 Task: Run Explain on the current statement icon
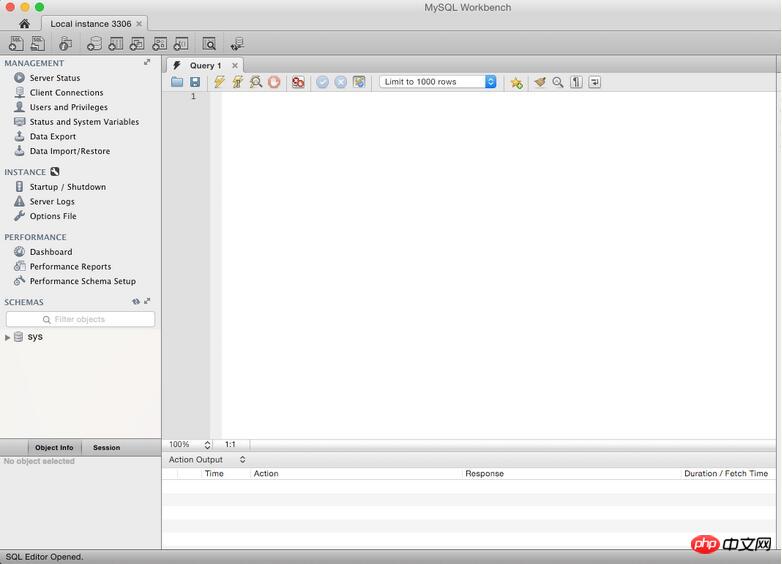click(x=256, y=82)
